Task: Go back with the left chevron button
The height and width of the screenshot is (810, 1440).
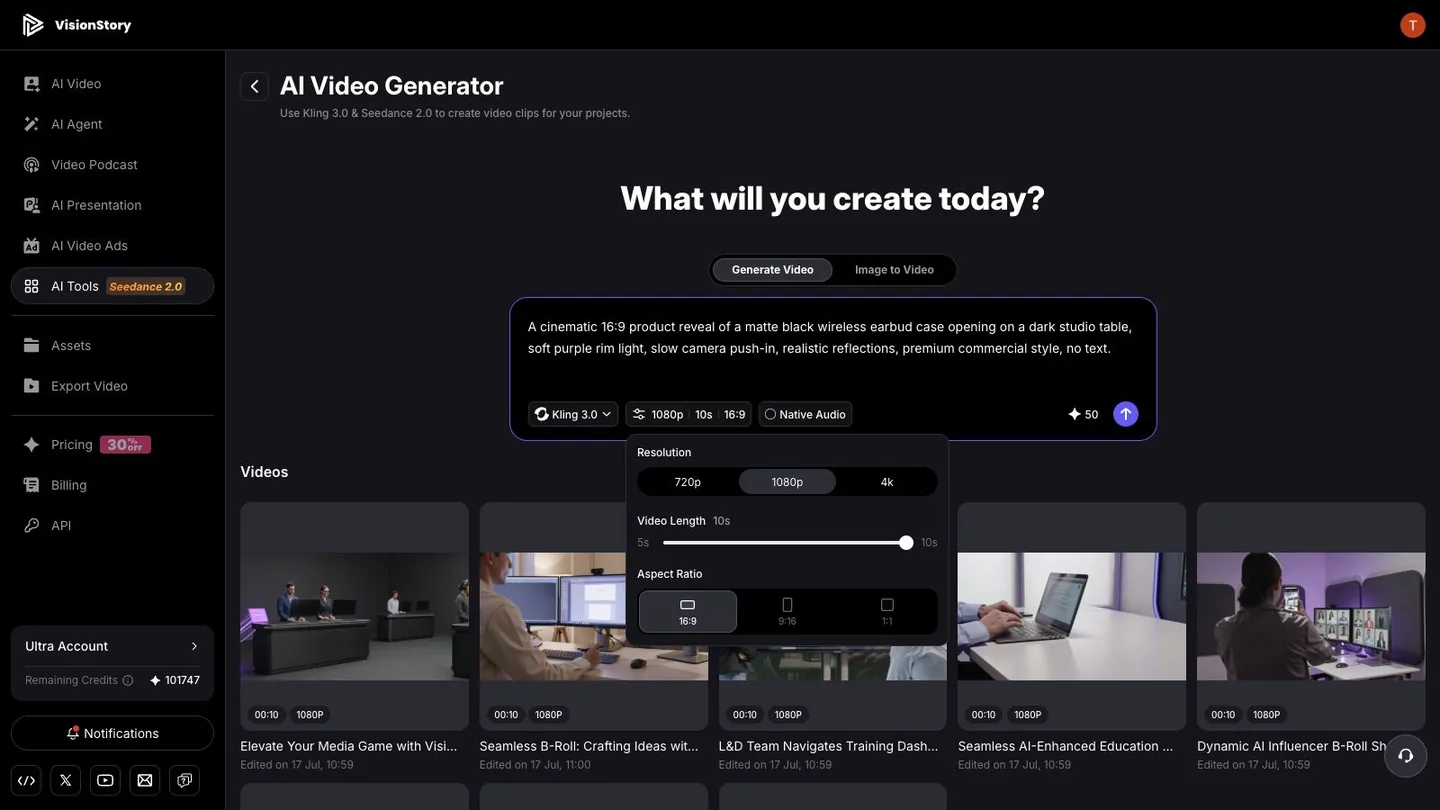Action: tap(254, 87)
